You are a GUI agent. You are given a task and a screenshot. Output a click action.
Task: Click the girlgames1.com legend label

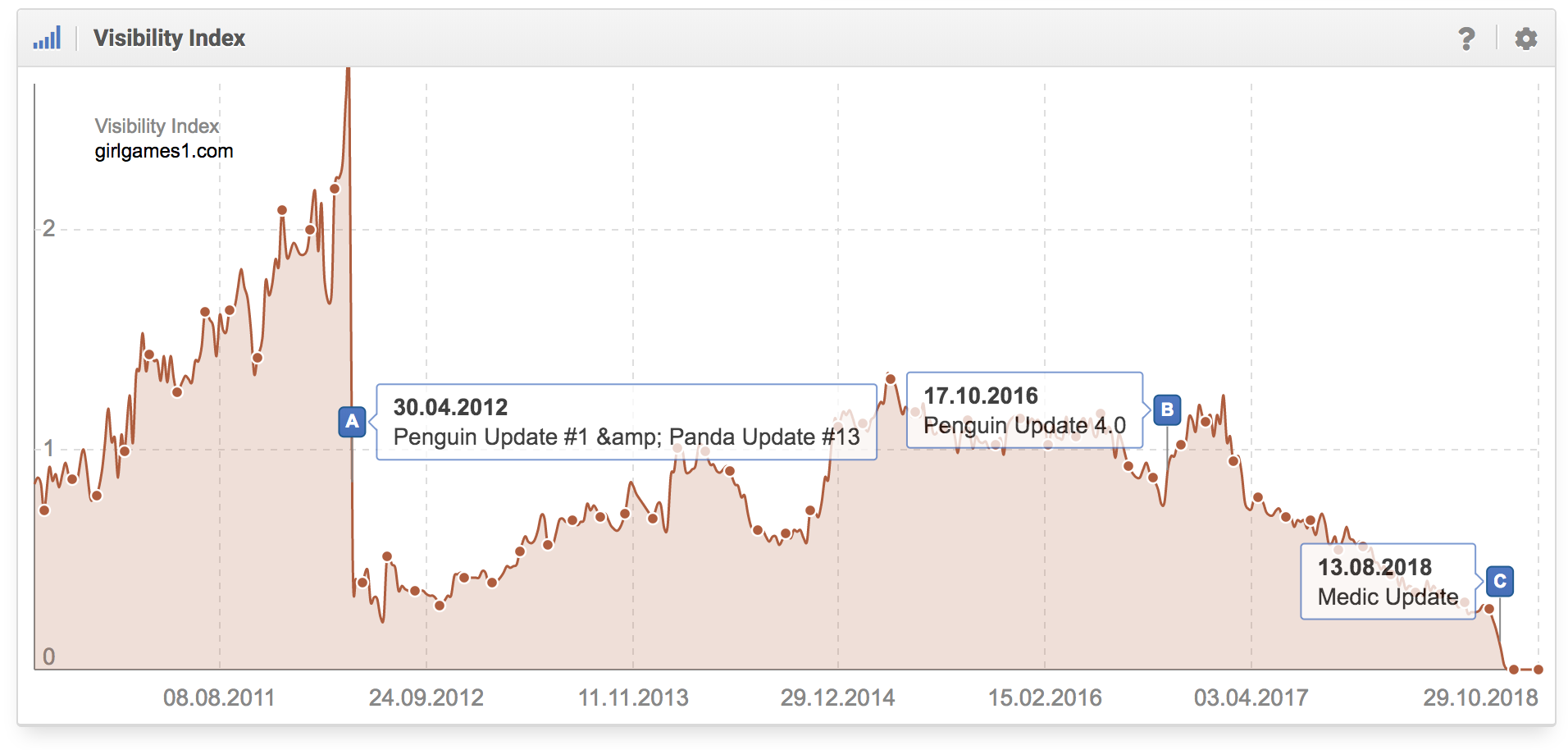(164, 151)
